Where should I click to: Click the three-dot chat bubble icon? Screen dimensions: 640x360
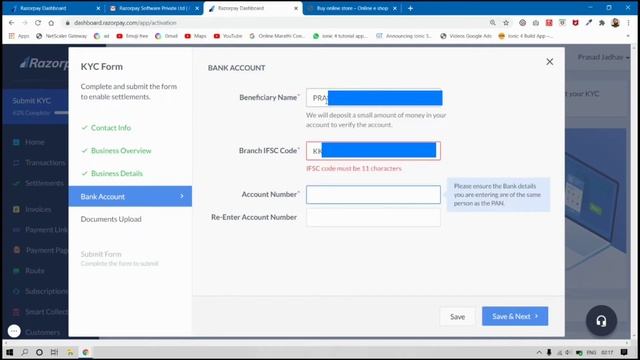(x=14, y=331)
